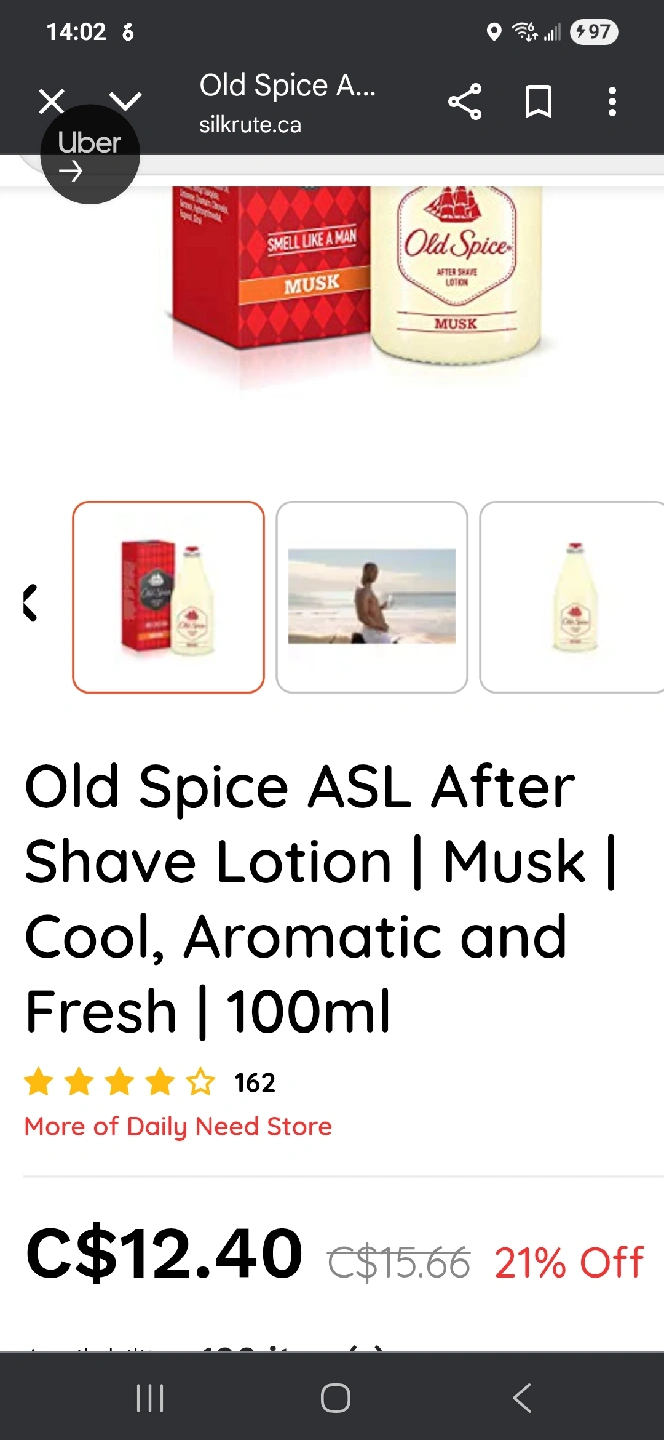Open More of Daily Need Store link
Screen dimensions: 664x1440
[x=178, y=1127]
